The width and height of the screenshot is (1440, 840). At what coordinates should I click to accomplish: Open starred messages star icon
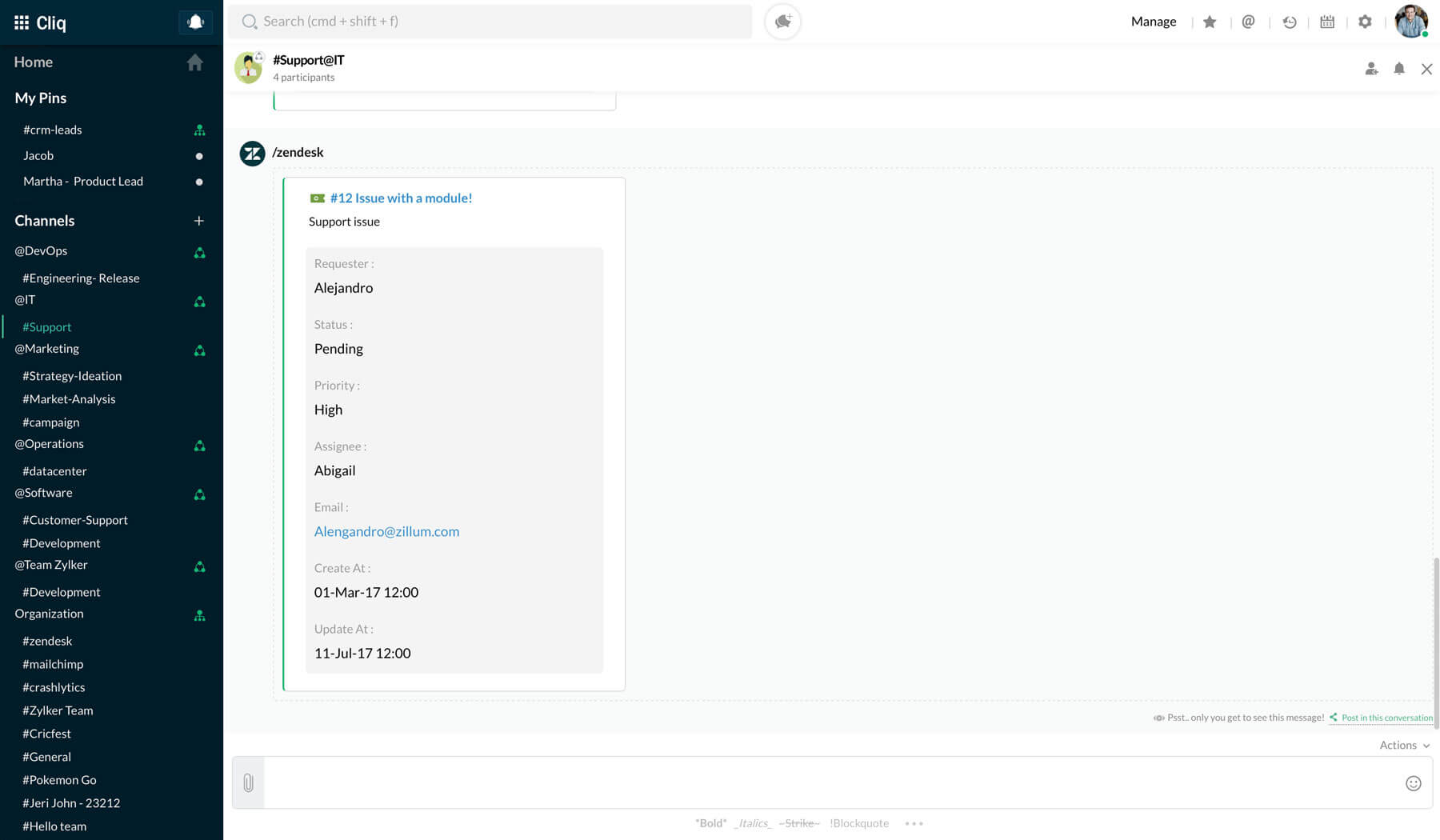pos(1210,22)
